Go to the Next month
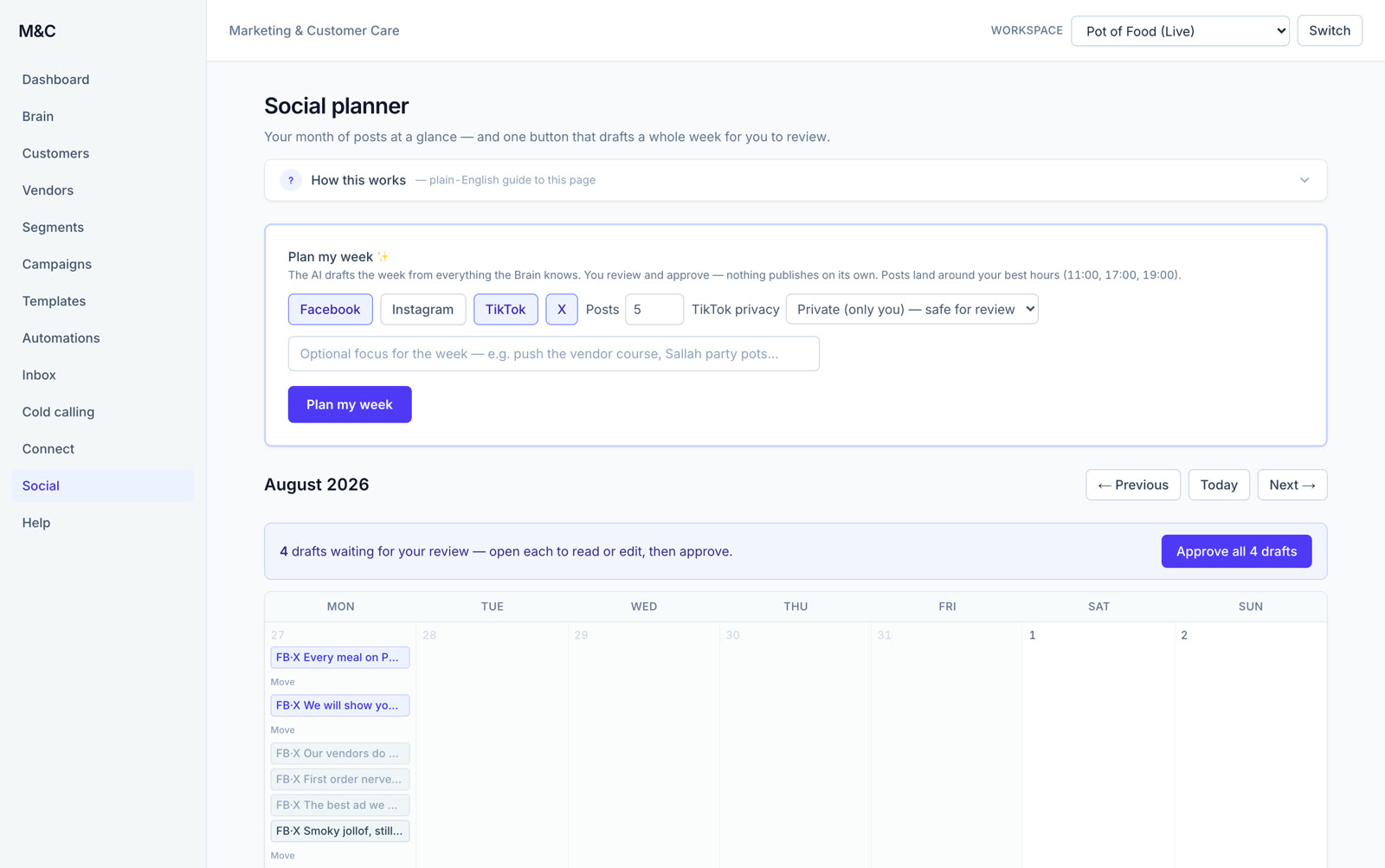Screen dimensions: 1385x868 click(1292, 485)
